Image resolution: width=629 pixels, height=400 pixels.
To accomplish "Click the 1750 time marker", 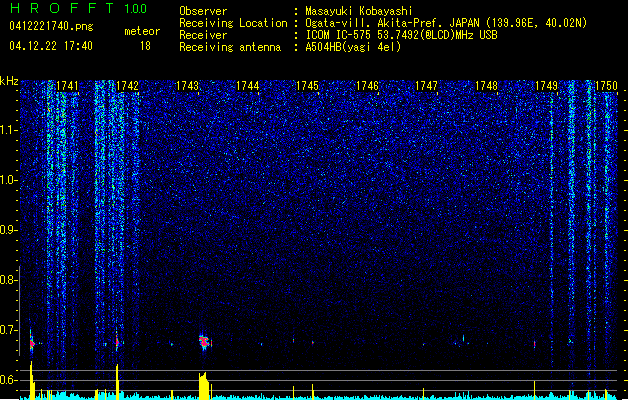I will (606, 86).
